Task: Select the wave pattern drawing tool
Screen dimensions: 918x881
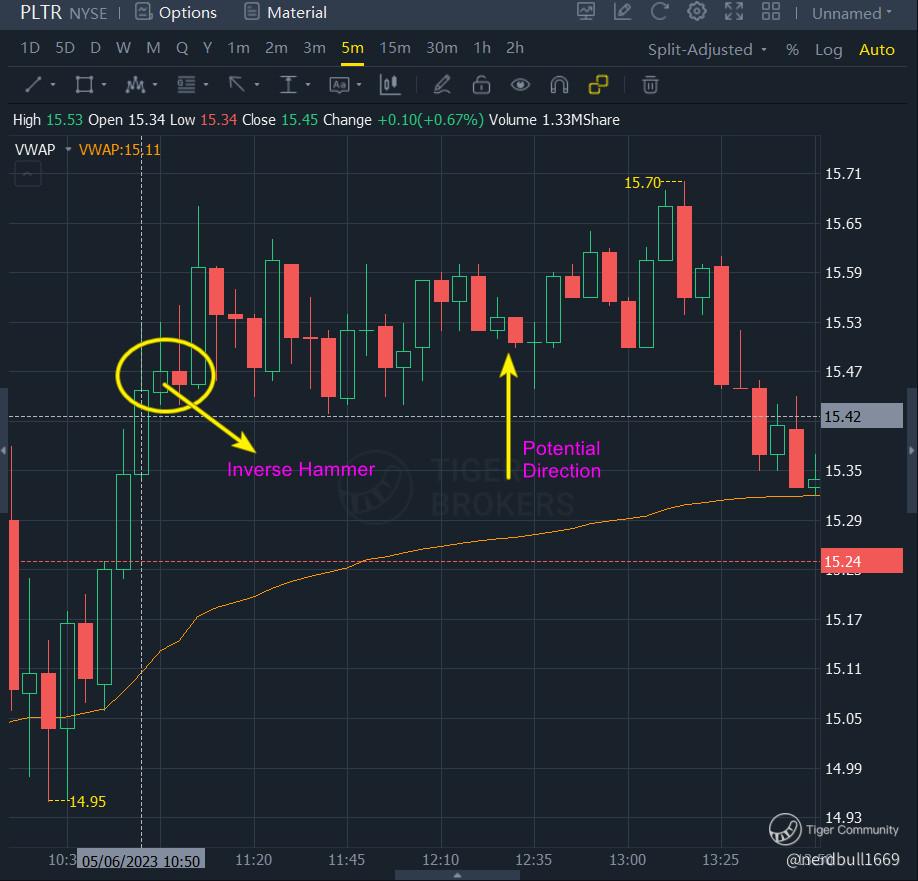Action: tap(135, 85)
